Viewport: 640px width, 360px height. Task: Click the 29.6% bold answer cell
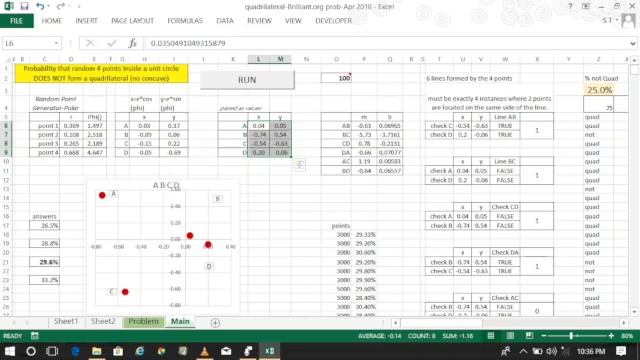44,262
